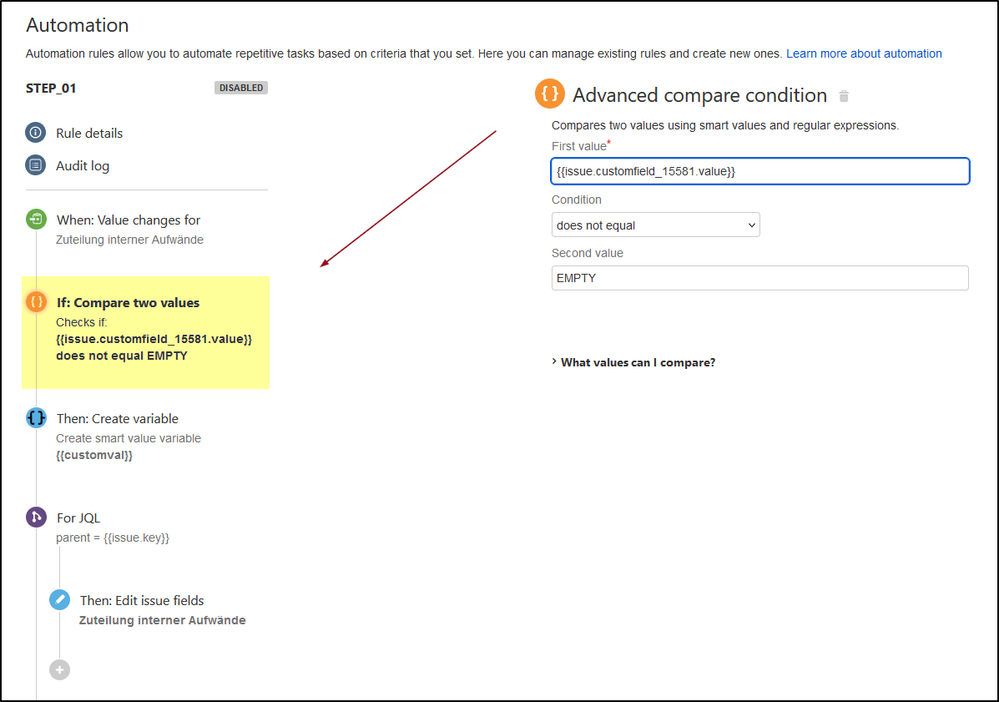999x702 pixels.
Task: Select the When: Value changes for trigger
Action: [128, 220]
